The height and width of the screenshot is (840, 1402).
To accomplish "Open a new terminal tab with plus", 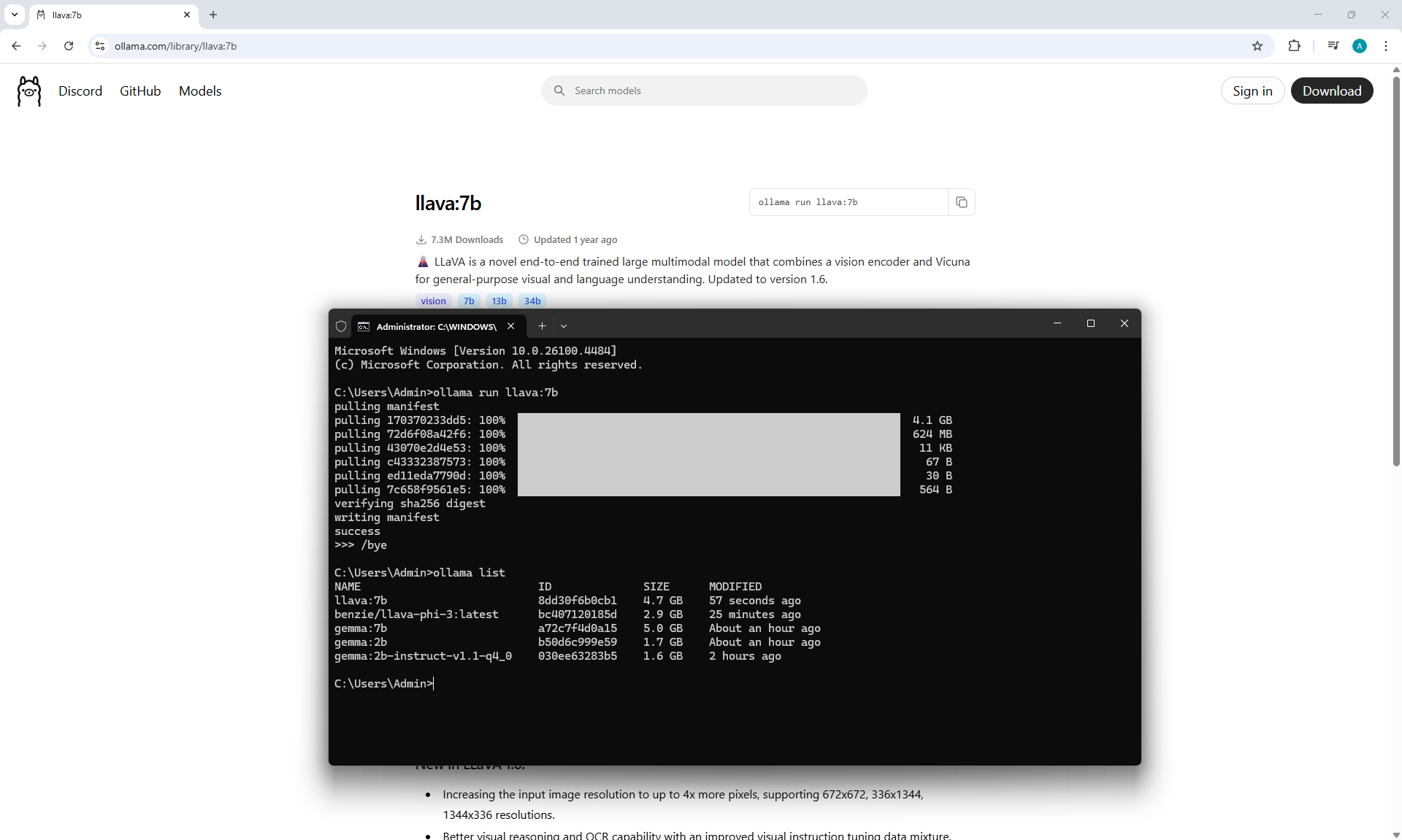I will [x=542, y=326].
